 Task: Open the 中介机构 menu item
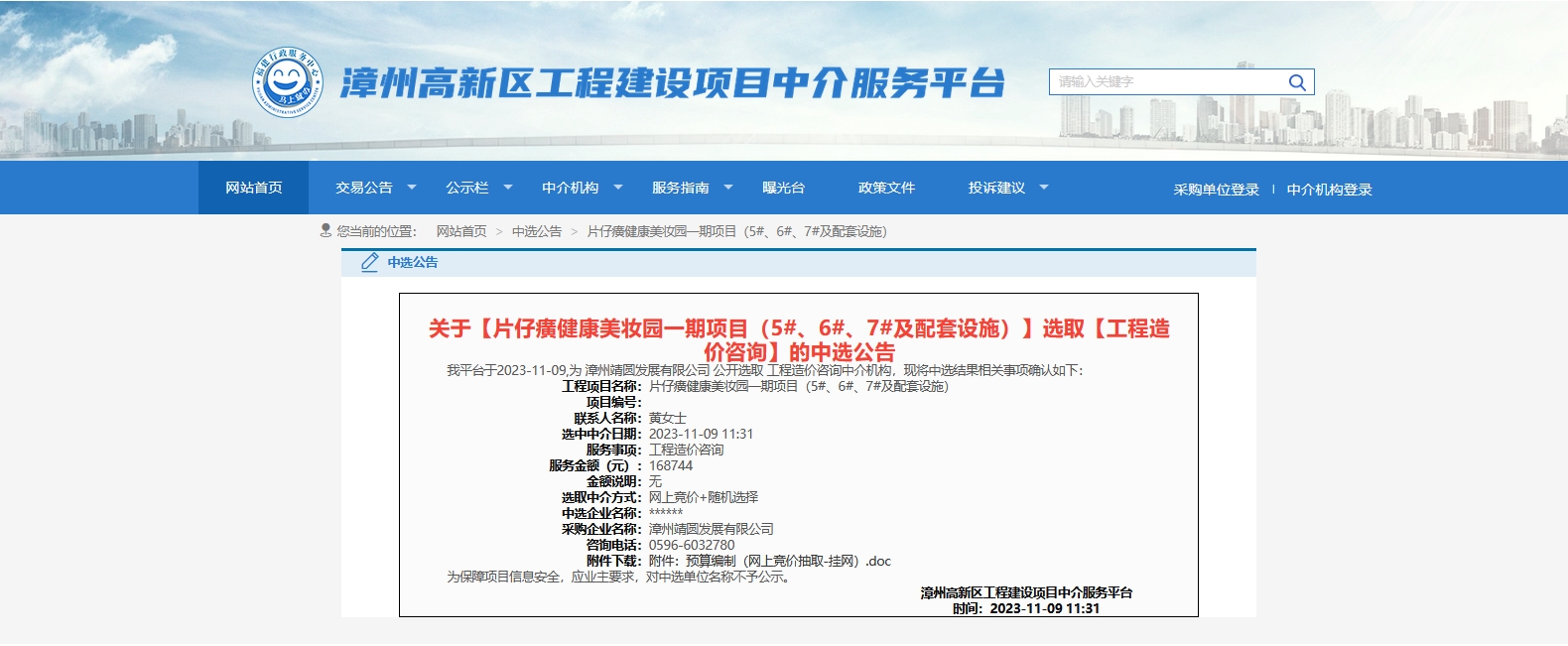pyautogui.click(x=571, y=188)
